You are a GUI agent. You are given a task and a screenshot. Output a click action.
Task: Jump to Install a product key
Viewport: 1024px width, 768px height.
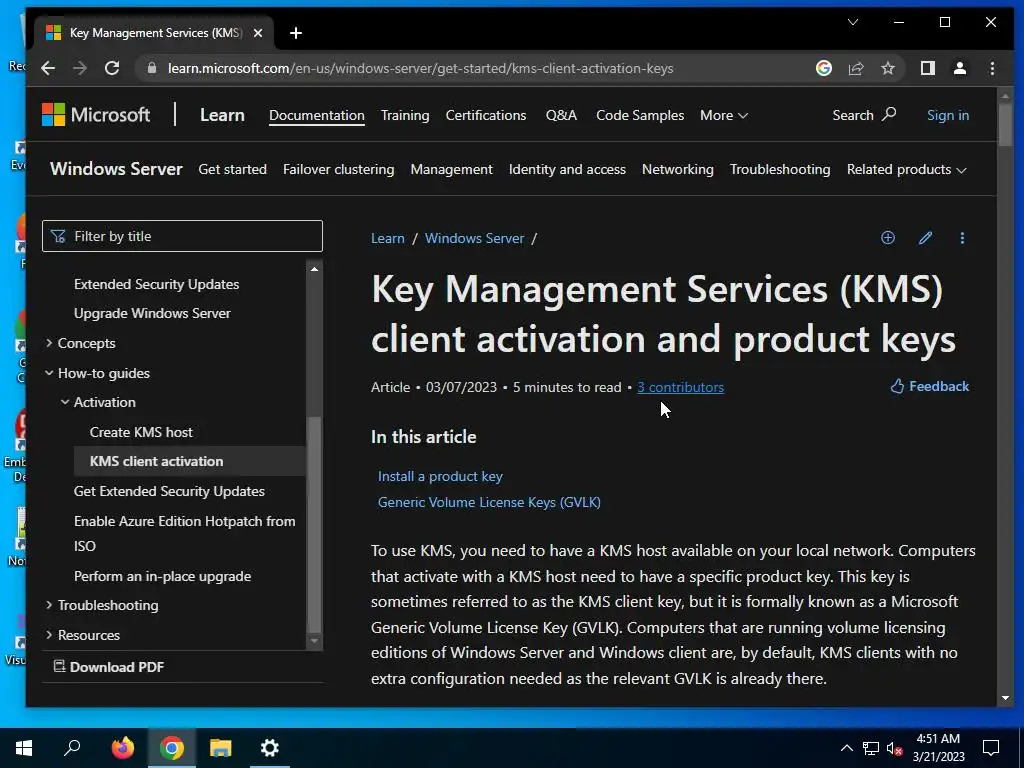(x=440, y=476)
